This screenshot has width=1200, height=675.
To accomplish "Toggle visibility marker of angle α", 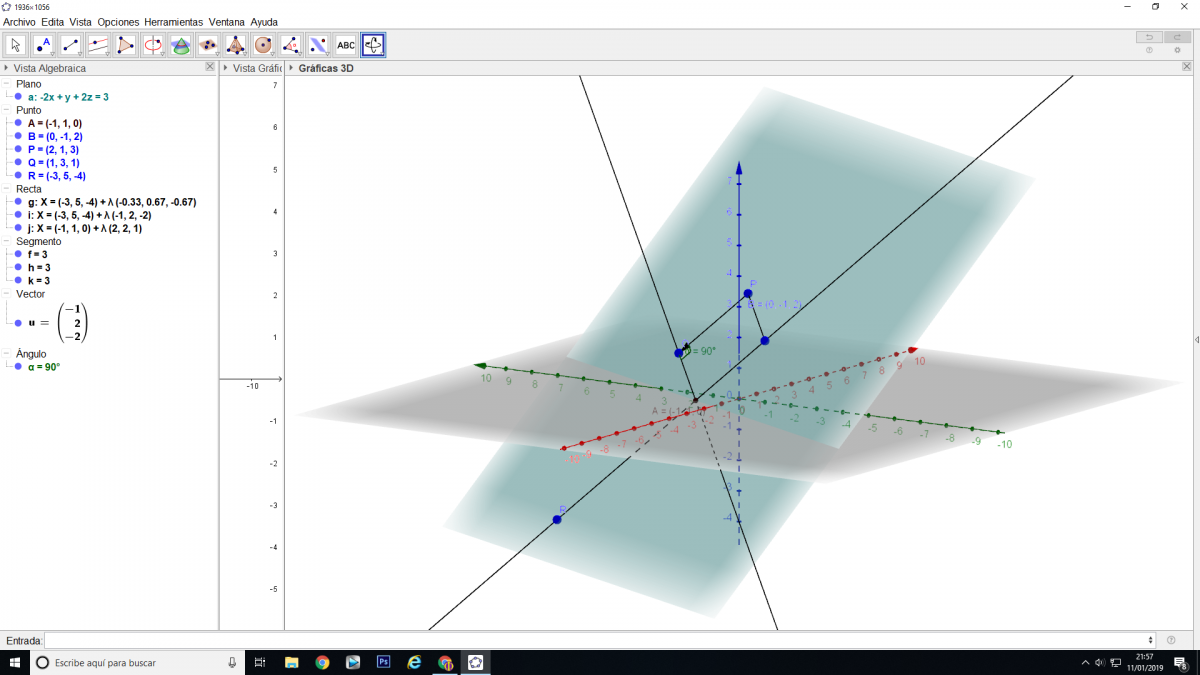I will click(18, 367).
